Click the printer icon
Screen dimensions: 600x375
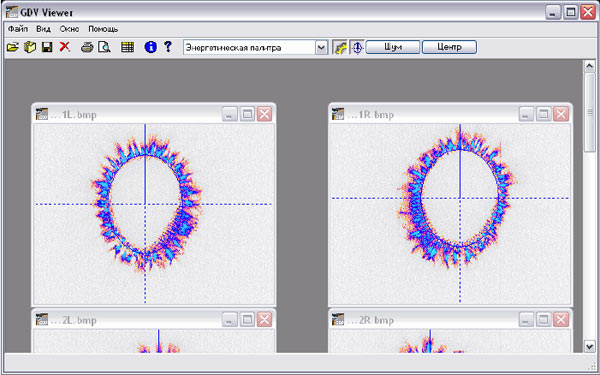(x=87, y=47)
